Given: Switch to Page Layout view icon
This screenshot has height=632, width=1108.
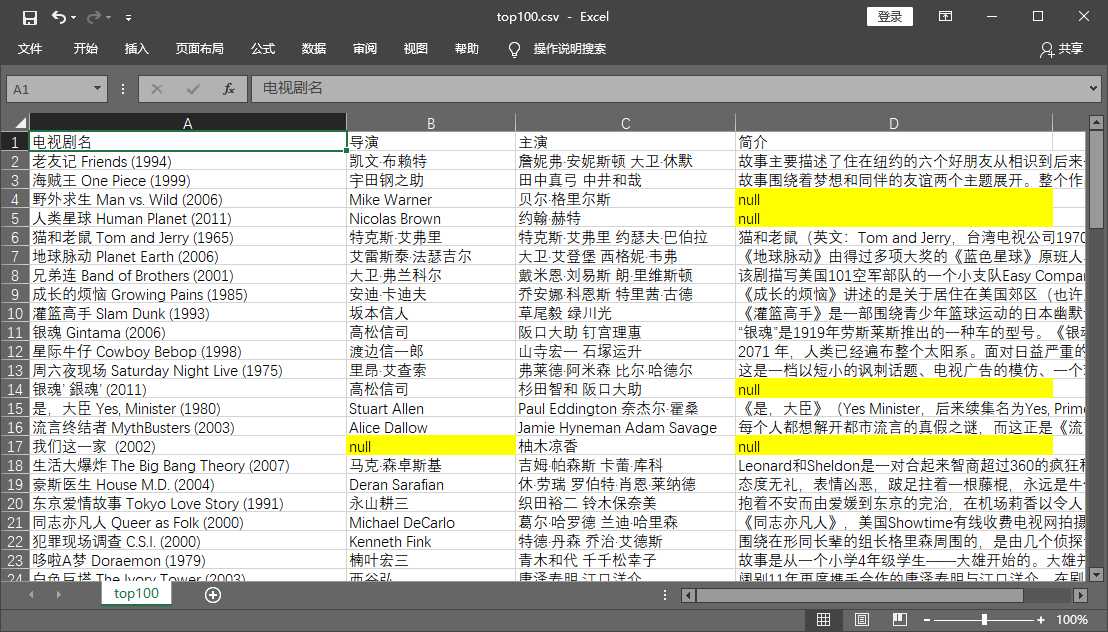Looking at the screenshot, I should click(861, 620).
